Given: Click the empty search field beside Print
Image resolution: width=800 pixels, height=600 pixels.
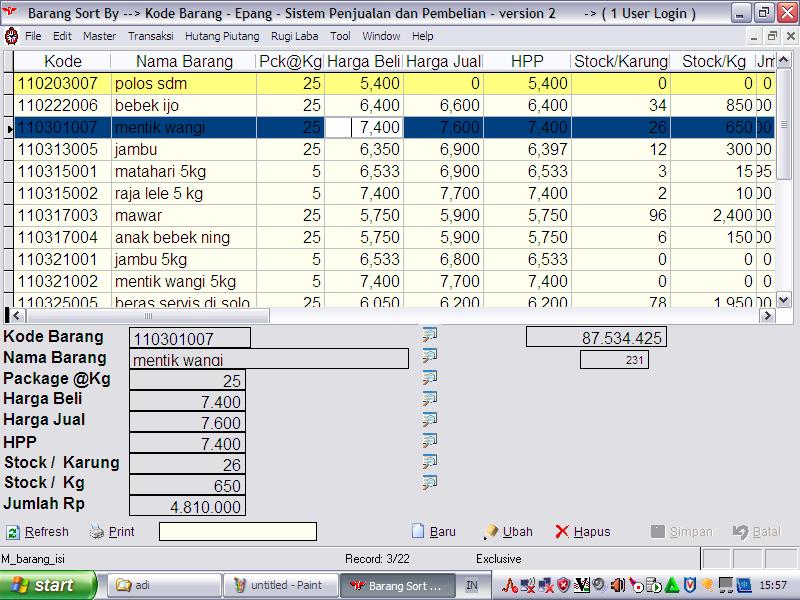Looking at the screenshot, I should pyautogui.click(x=238, y=532).
